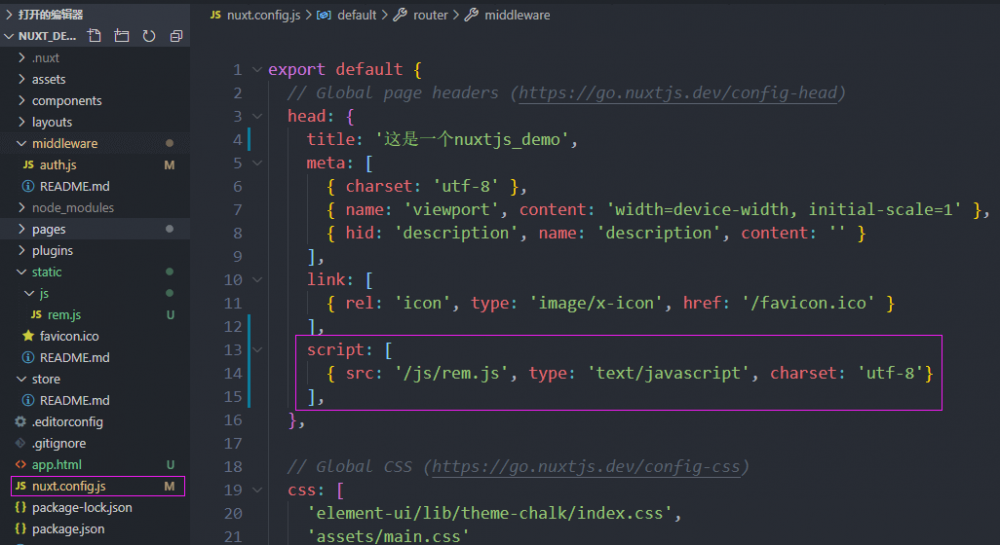Expand the .nuxt folder

point(22,57)
